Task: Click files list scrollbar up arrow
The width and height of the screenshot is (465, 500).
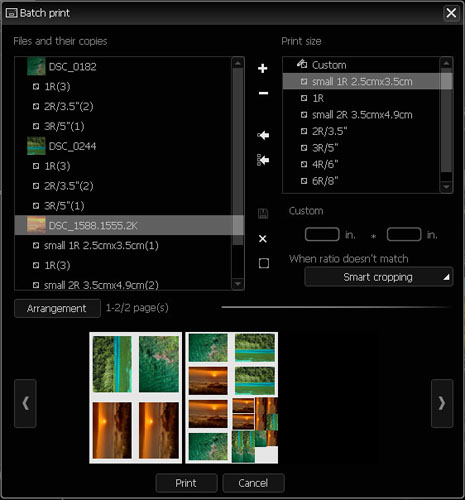Action: (x=238, y=63)
